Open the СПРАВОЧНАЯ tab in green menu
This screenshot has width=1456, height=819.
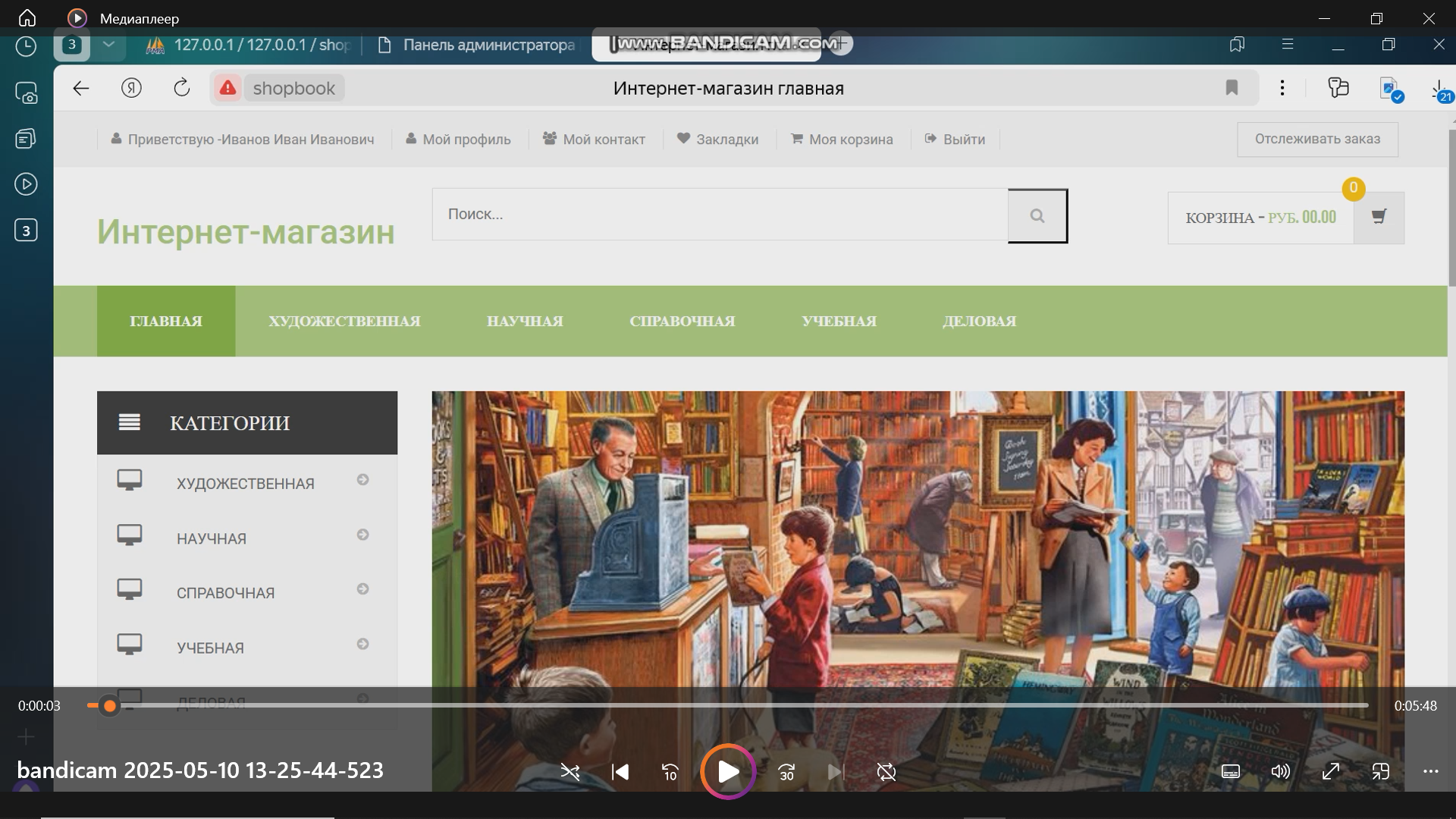[682, 321]
